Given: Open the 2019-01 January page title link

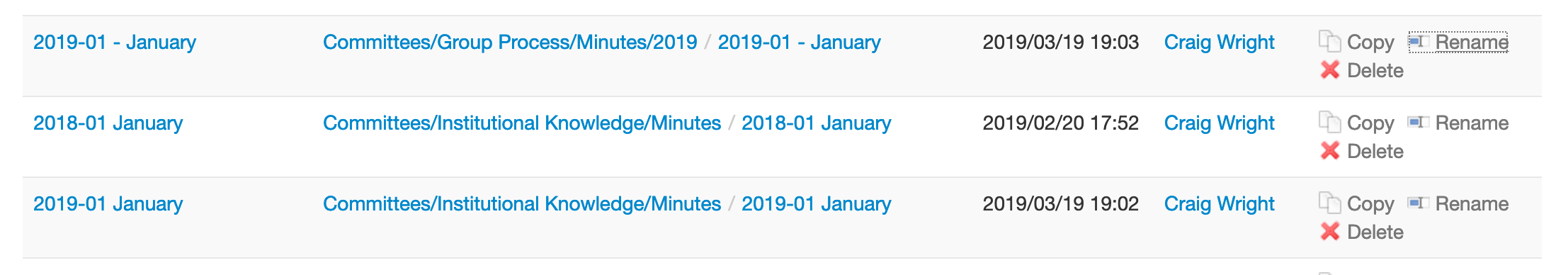Looking at the screenshot, I should pos(108,204).
